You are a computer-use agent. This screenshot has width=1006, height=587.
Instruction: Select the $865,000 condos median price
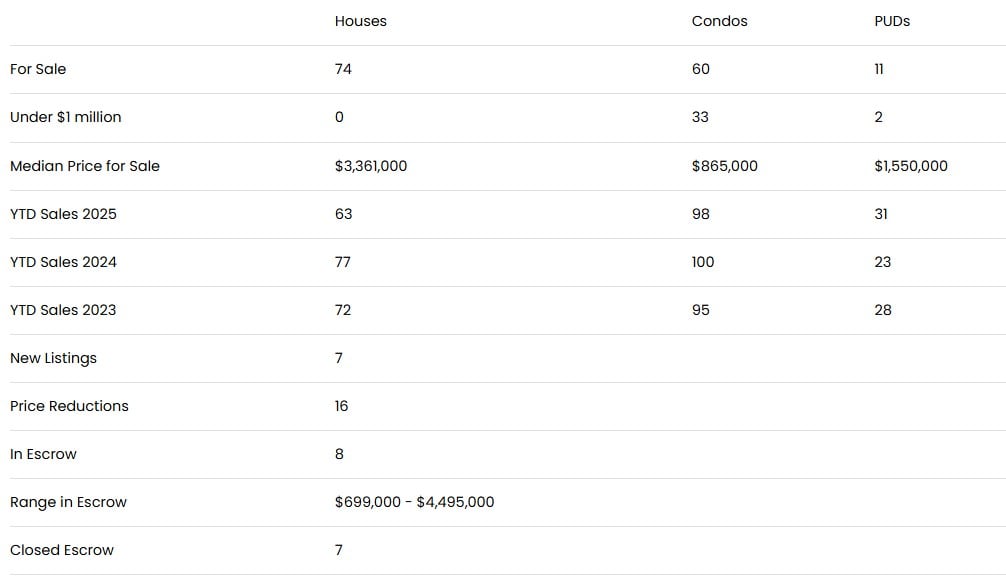tap(724, 166)
